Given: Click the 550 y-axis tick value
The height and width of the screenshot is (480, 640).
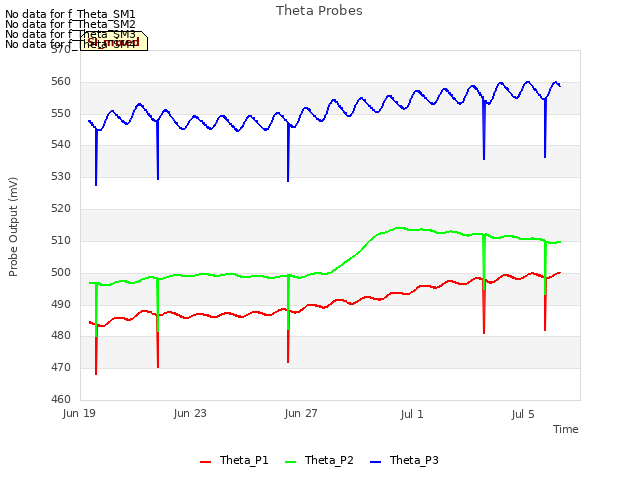Looking at the screenshot, I should point(61,113).
